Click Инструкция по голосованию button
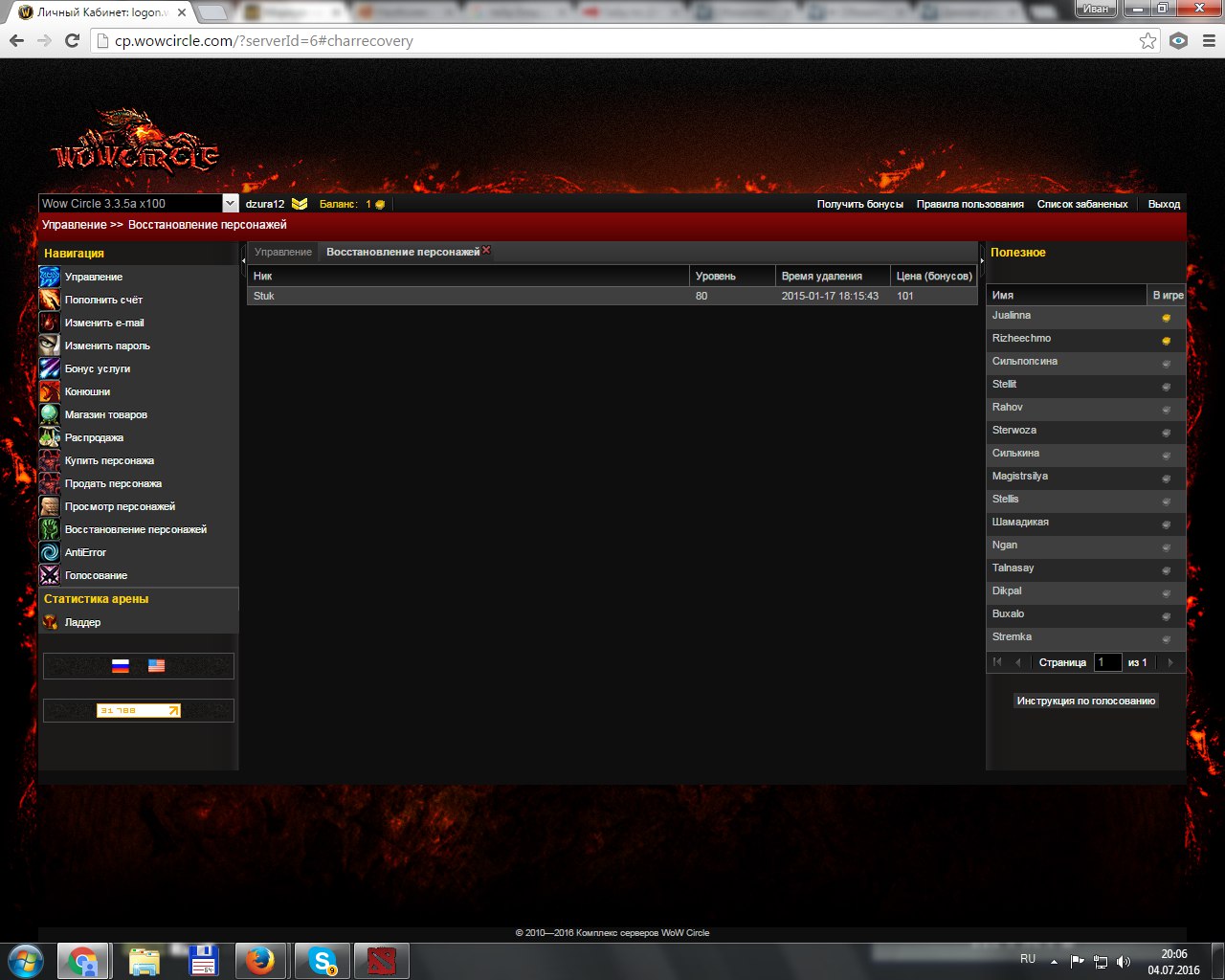This screenshot has height=980, width=1225. pos(1085,701)
